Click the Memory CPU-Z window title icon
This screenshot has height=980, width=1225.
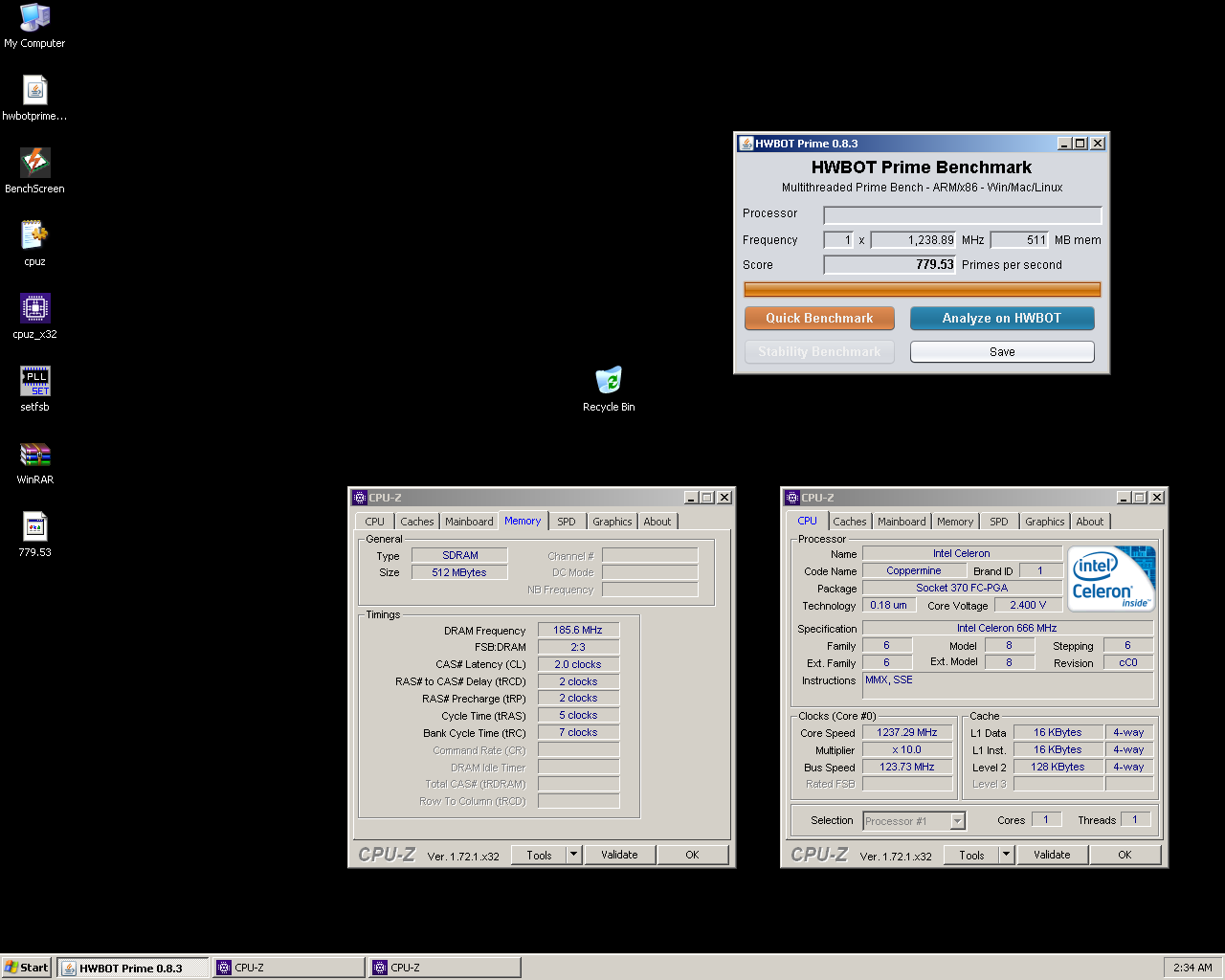tap(360, 498)
